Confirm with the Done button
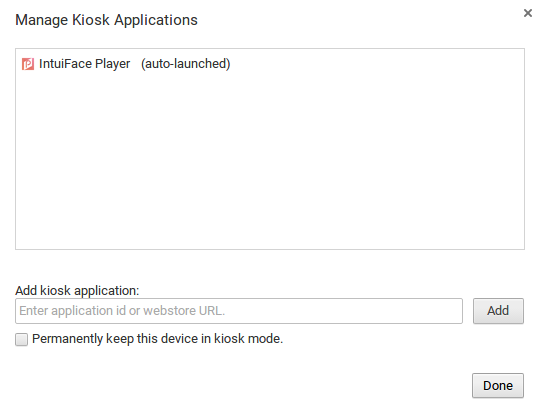This screenshot has height=408, width=536. click(x=498, y=385)
